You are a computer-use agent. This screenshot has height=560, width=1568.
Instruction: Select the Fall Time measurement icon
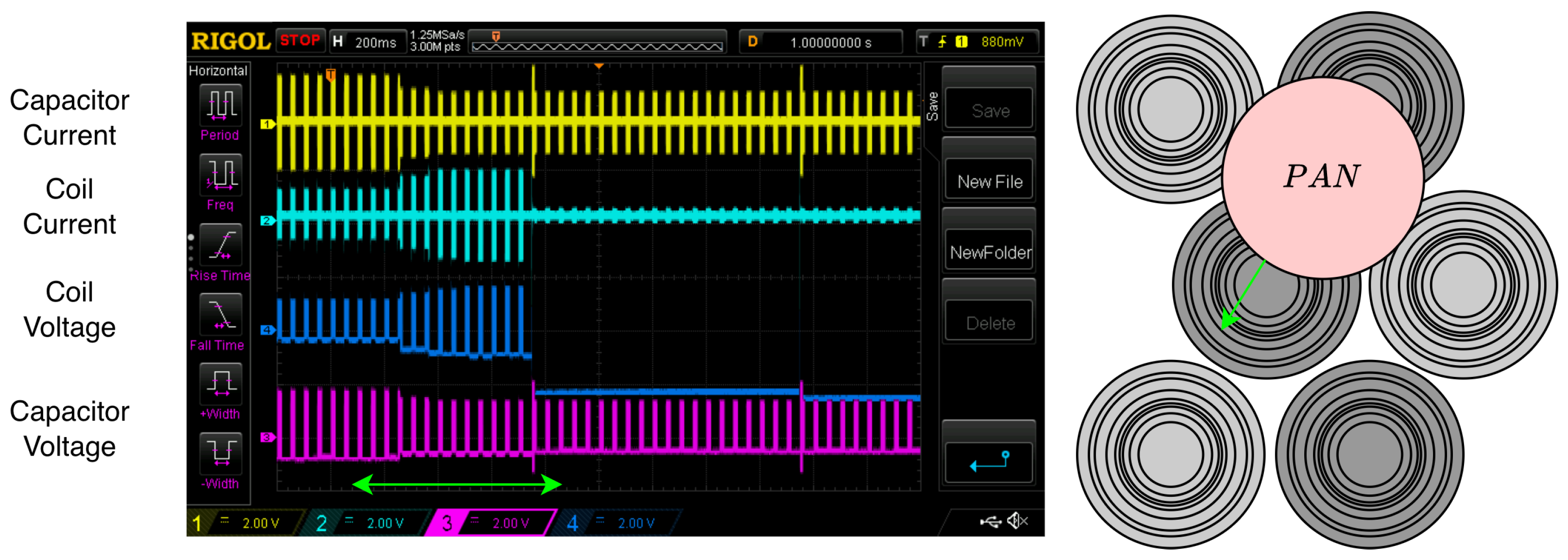click(221, 315)
